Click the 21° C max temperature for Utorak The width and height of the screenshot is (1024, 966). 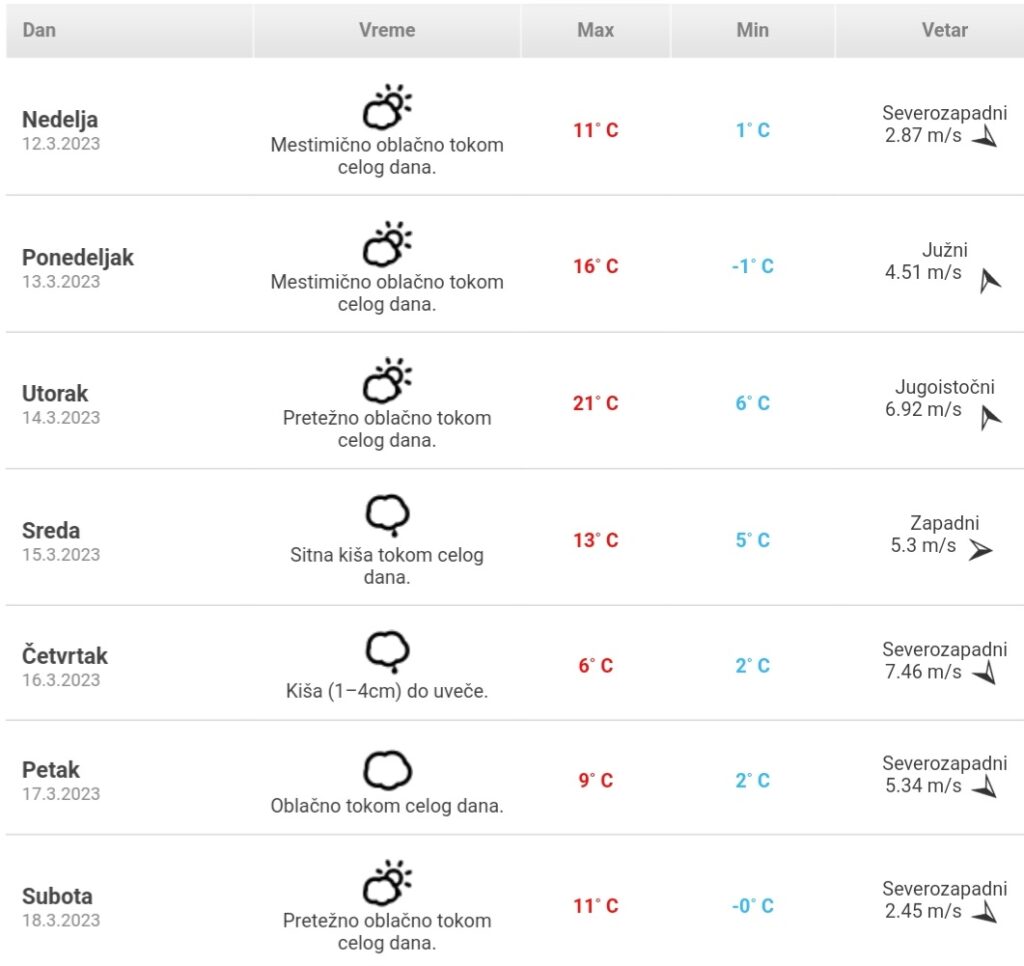(596, 403)
